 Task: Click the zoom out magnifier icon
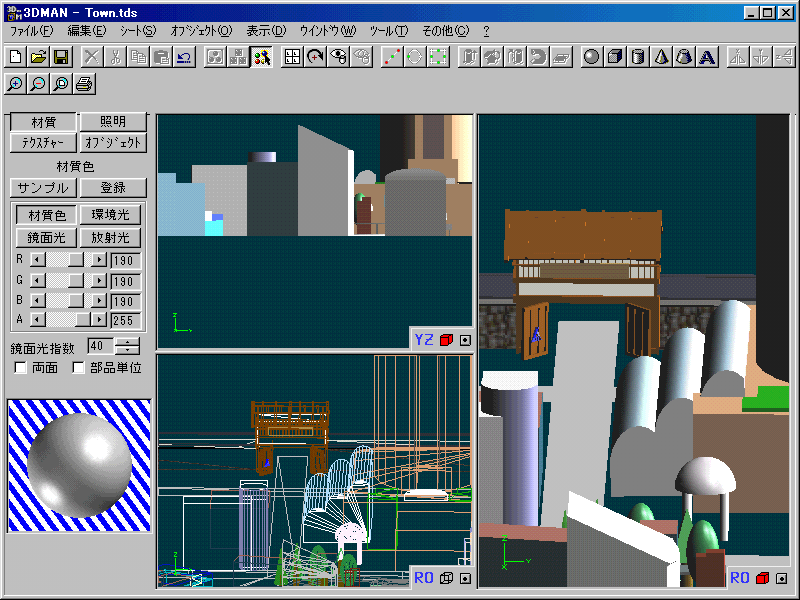(x=38, y=84)
